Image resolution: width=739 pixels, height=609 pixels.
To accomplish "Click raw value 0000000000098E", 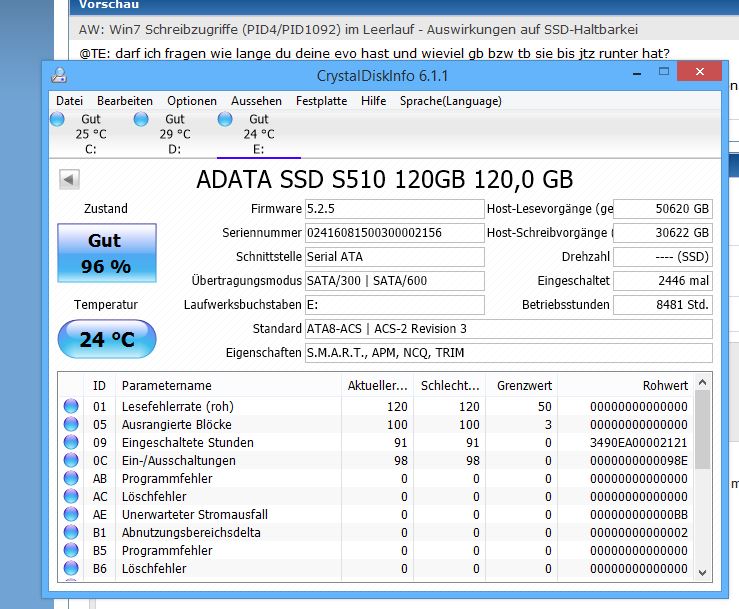I will click(x=639, y=461).
